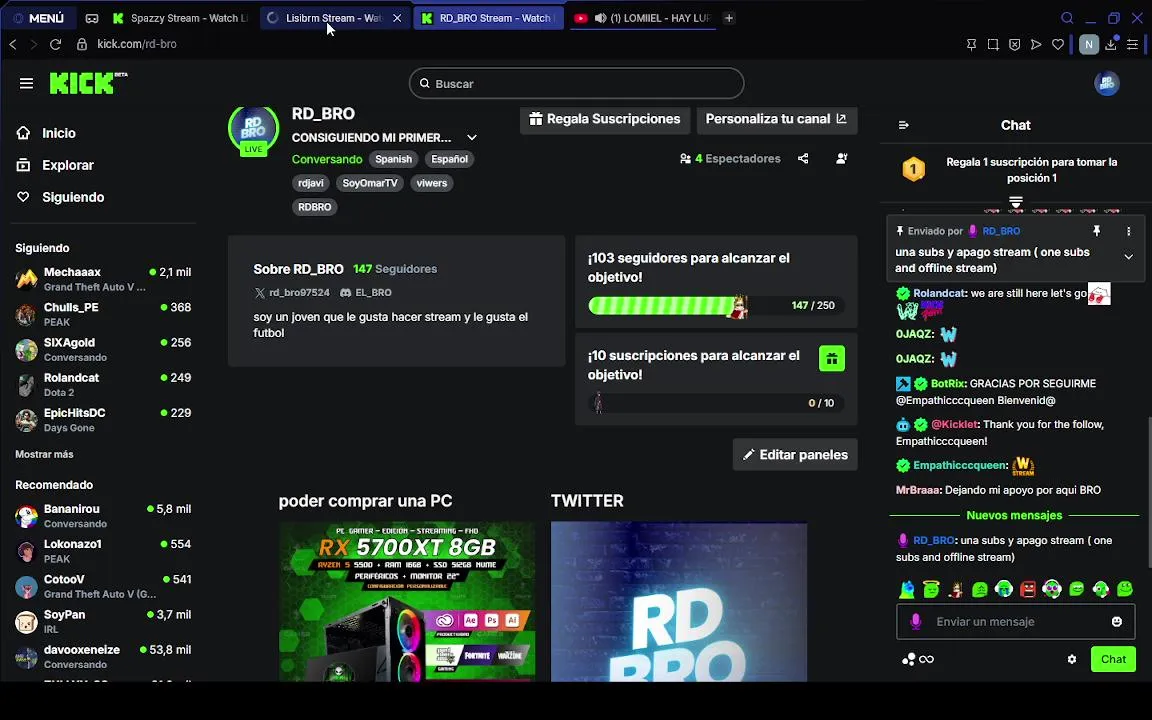Expand the pinned message chevron

click(x=1128, y=256)
